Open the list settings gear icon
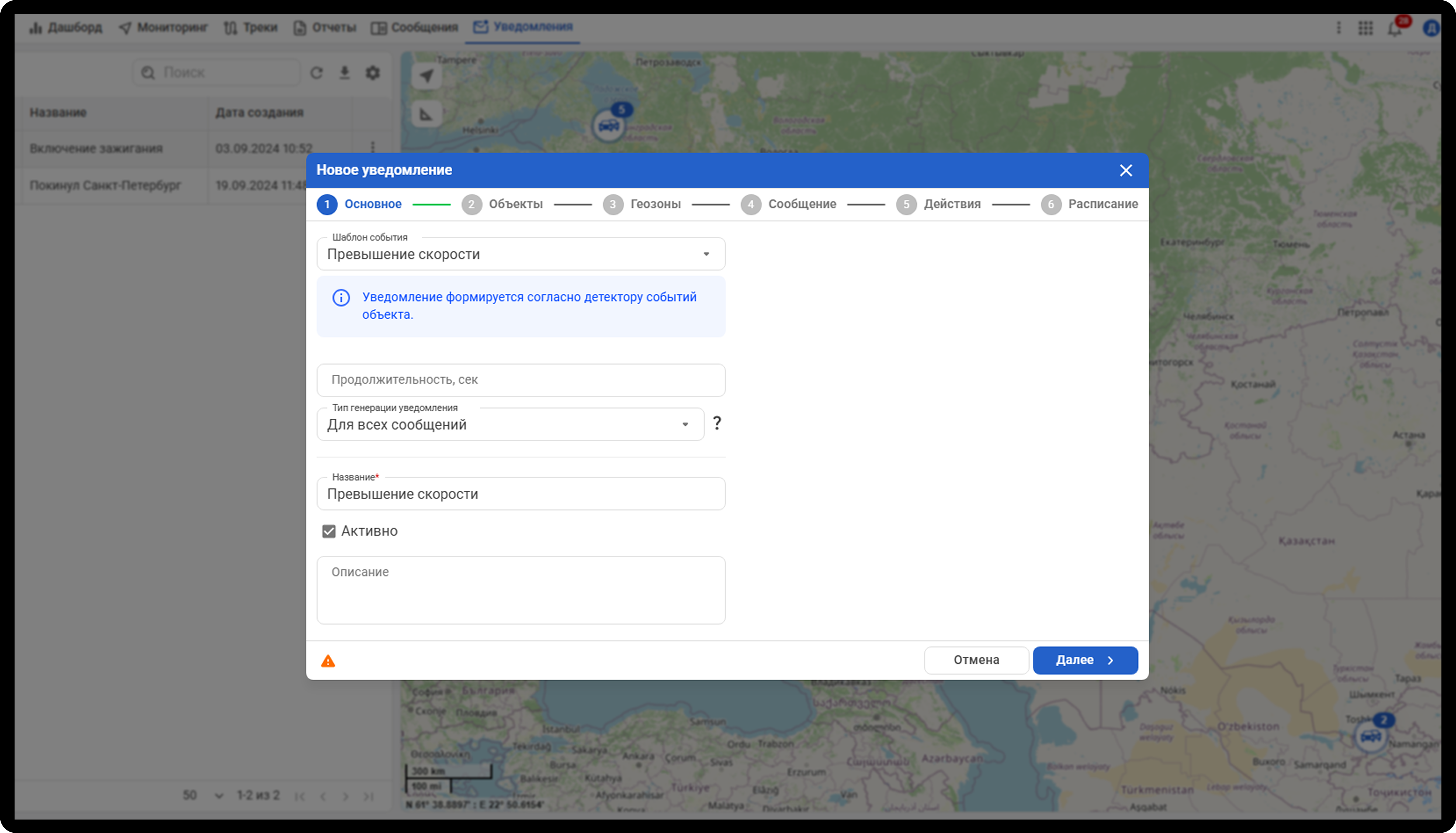The image size is (1456, 833). pyautogui.click(x=373, y=73)
